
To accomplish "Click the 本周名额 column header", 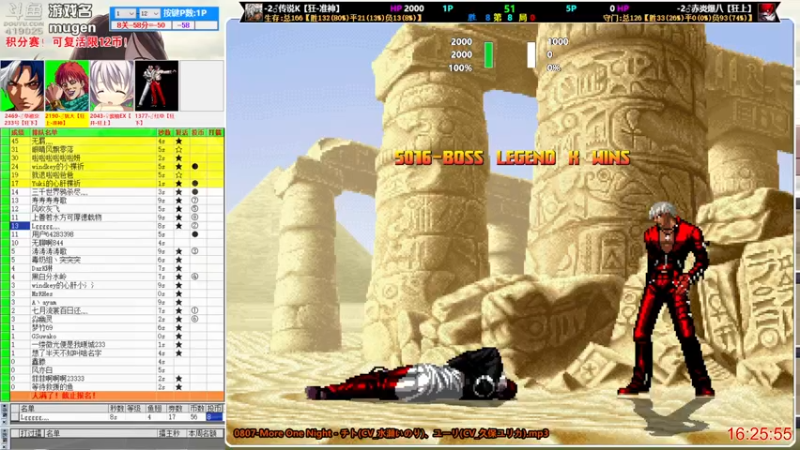I will click(203, 433).
